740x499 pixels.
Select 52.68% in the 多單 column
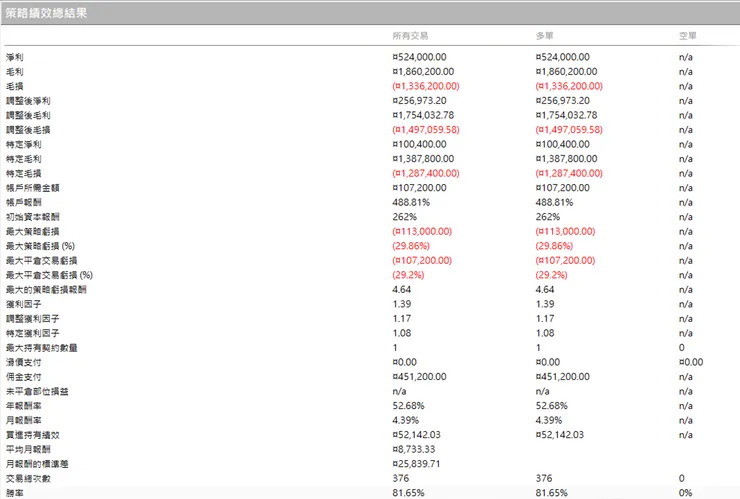coord(552,406)
